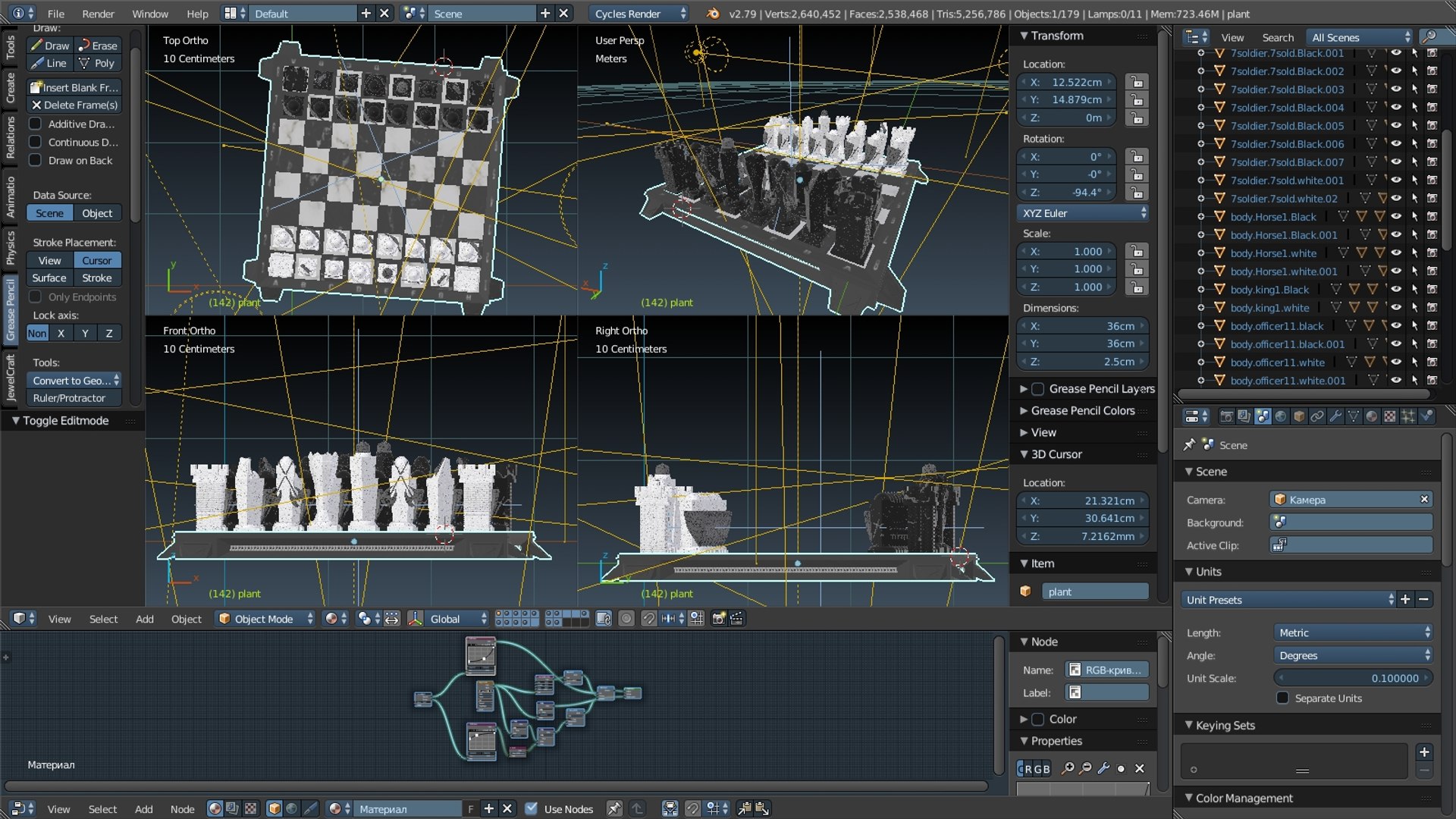
Task: Open the Window menu
Action: 150,14
